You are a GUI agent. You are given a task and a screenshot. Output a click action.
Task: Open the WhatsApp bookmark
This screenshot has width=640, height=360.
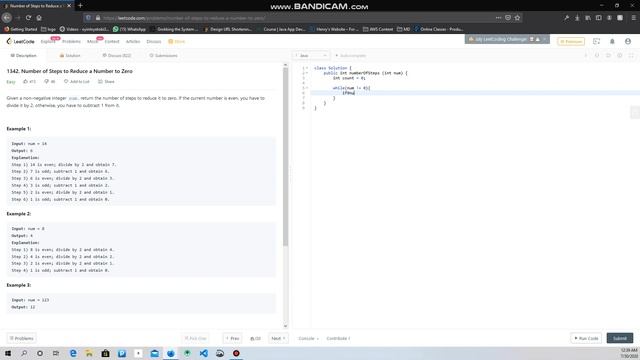point(129,29)
